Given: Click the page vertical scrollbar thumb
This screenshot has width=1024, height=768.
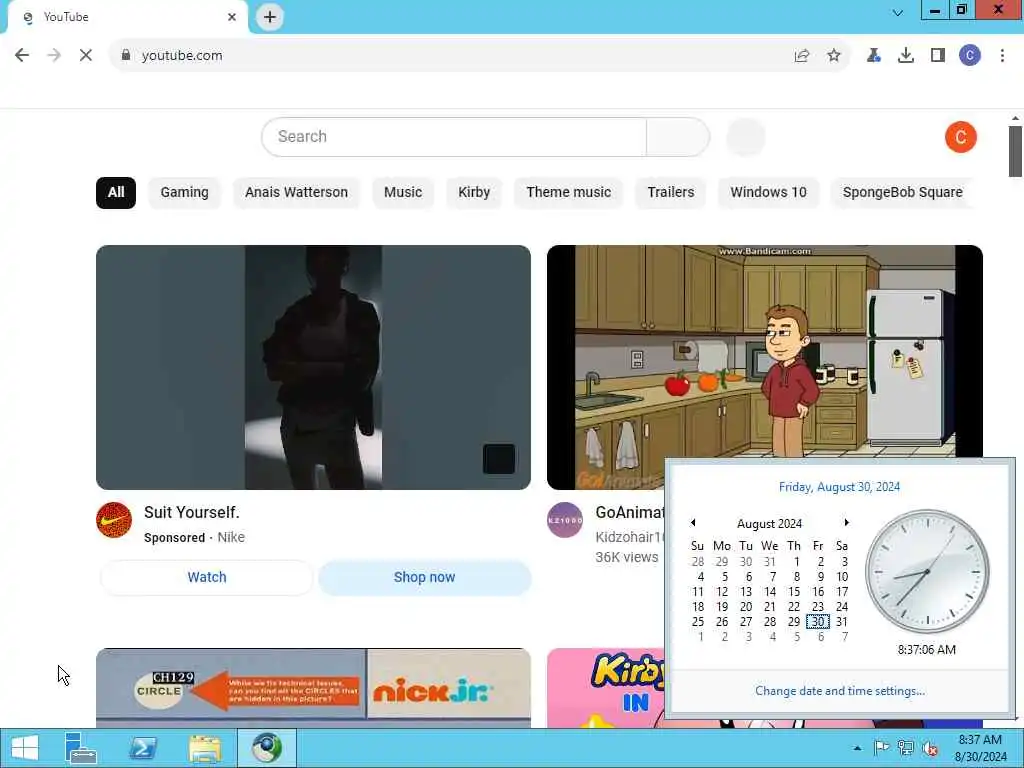Looking at the screenshot, I should 1015,151.
